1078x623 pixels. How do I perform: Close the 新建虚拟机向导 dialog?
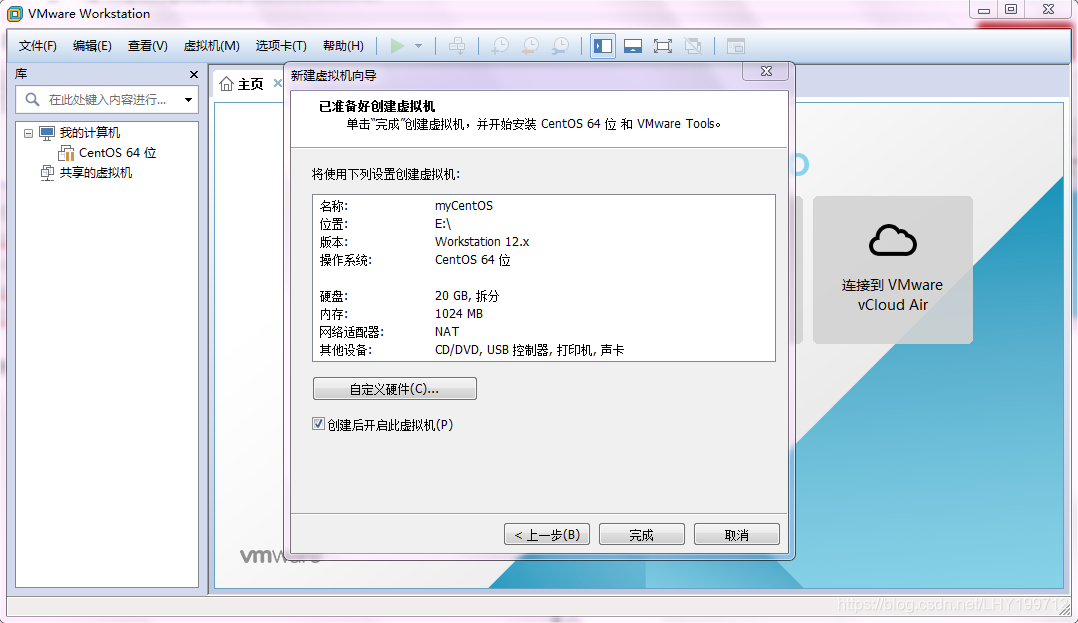point(766,72)
